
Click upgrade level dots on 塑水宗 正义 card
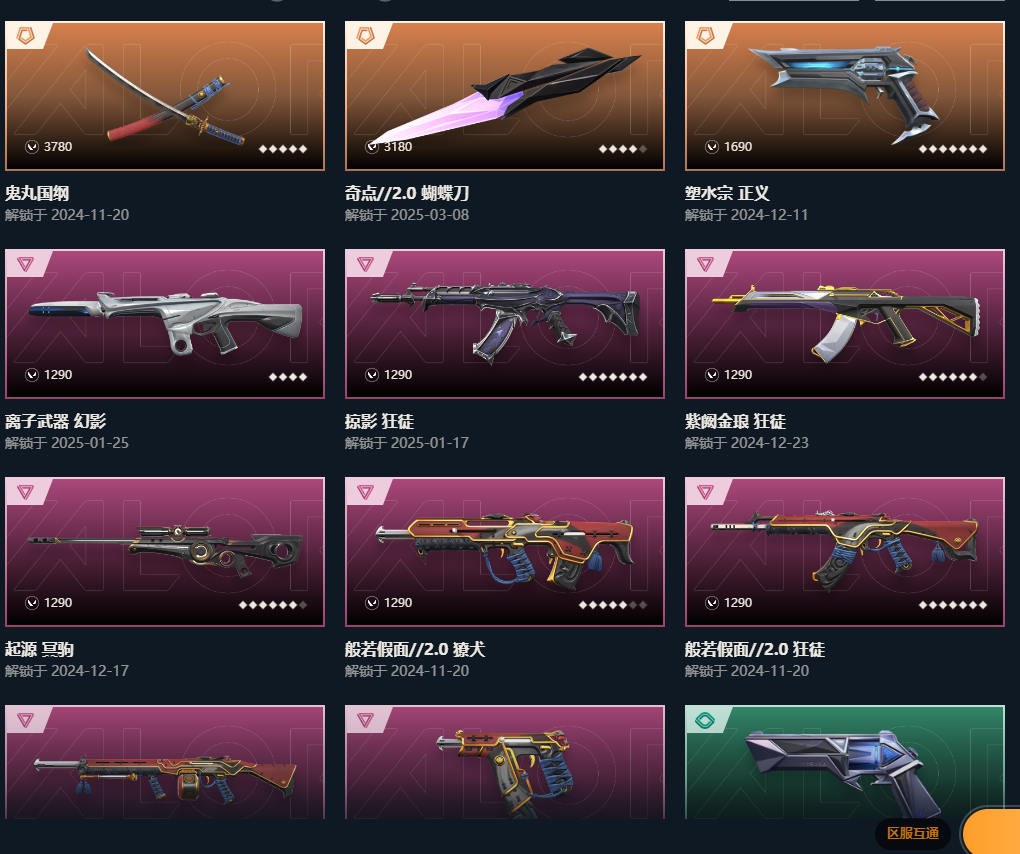click(953, 149)
